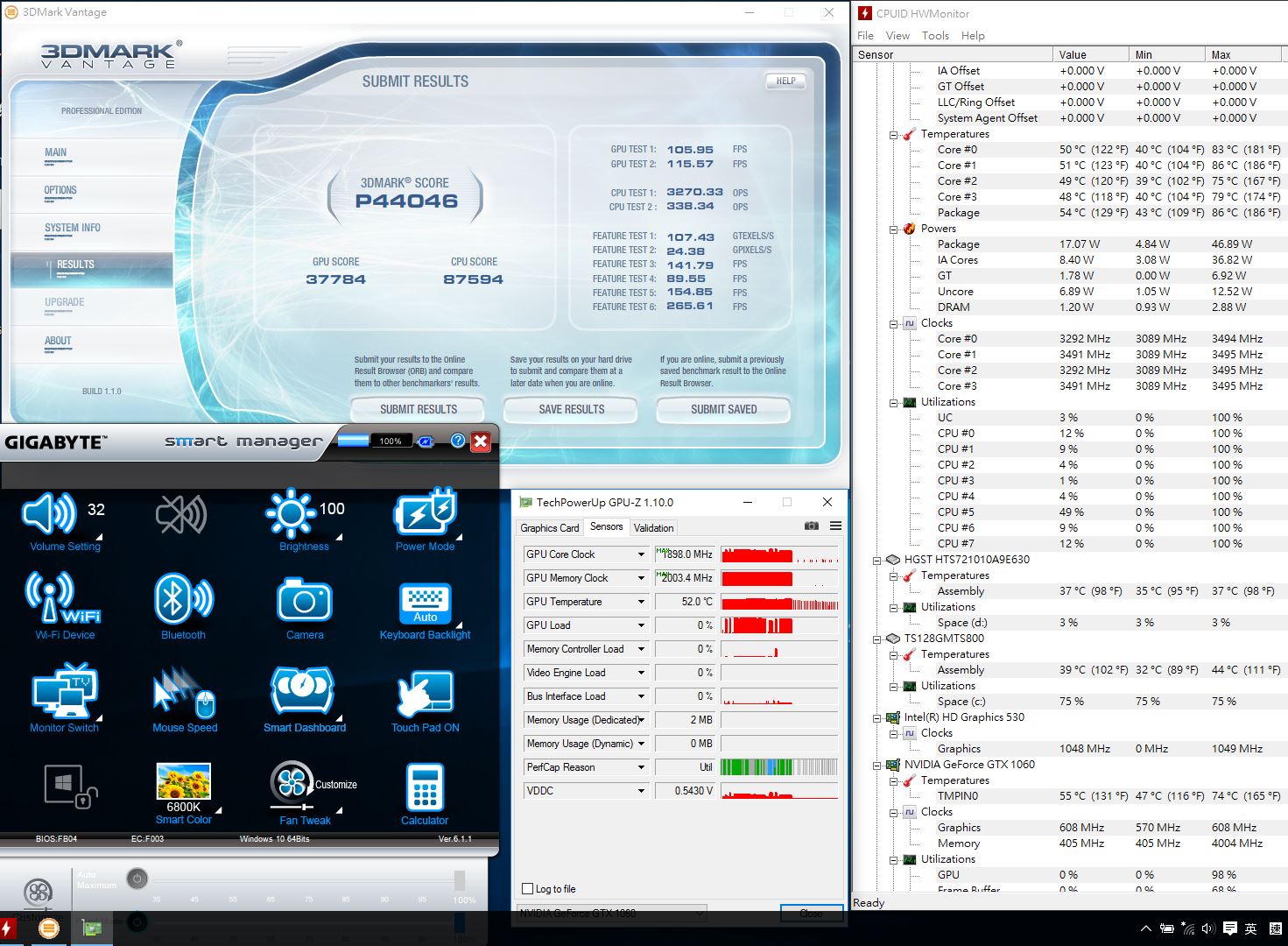Toggle the Touch Pad ON icon
1288x946 pixels.
pyautogui.click(x=426, y=695)
